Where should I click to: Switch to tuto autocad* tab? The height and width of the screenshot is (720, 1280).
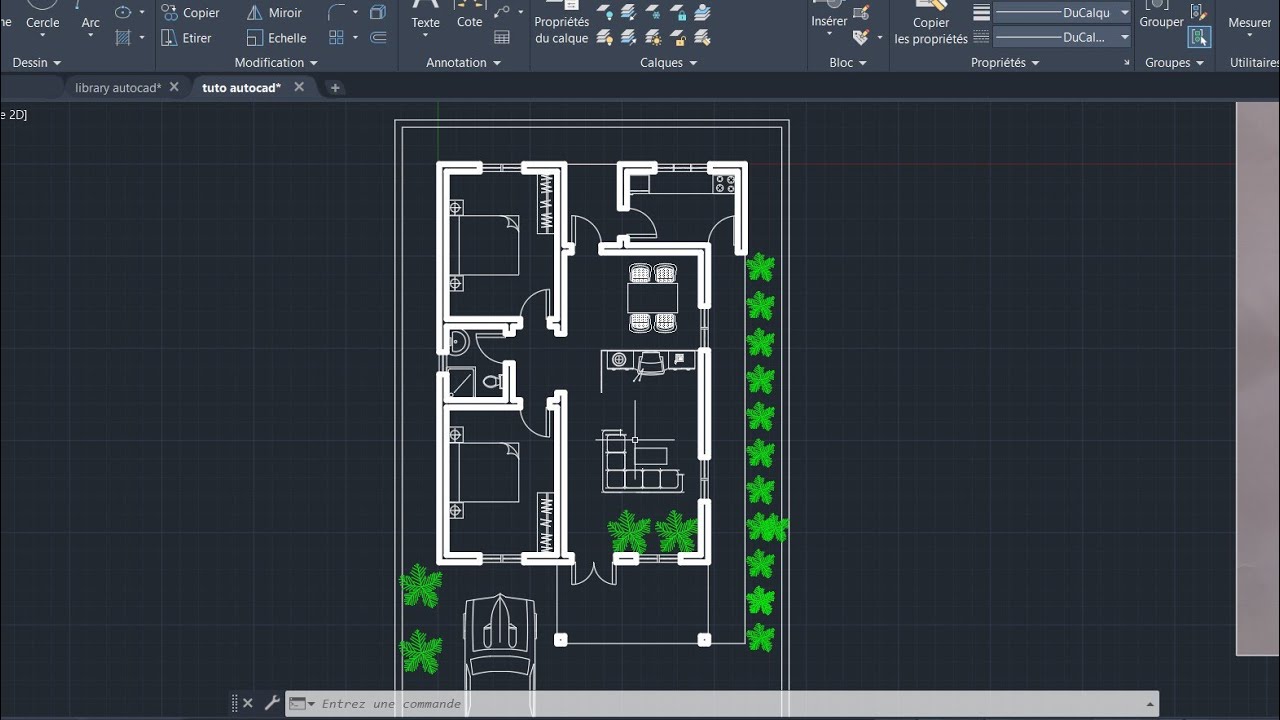pyautogui.click(x=241, y=88)
